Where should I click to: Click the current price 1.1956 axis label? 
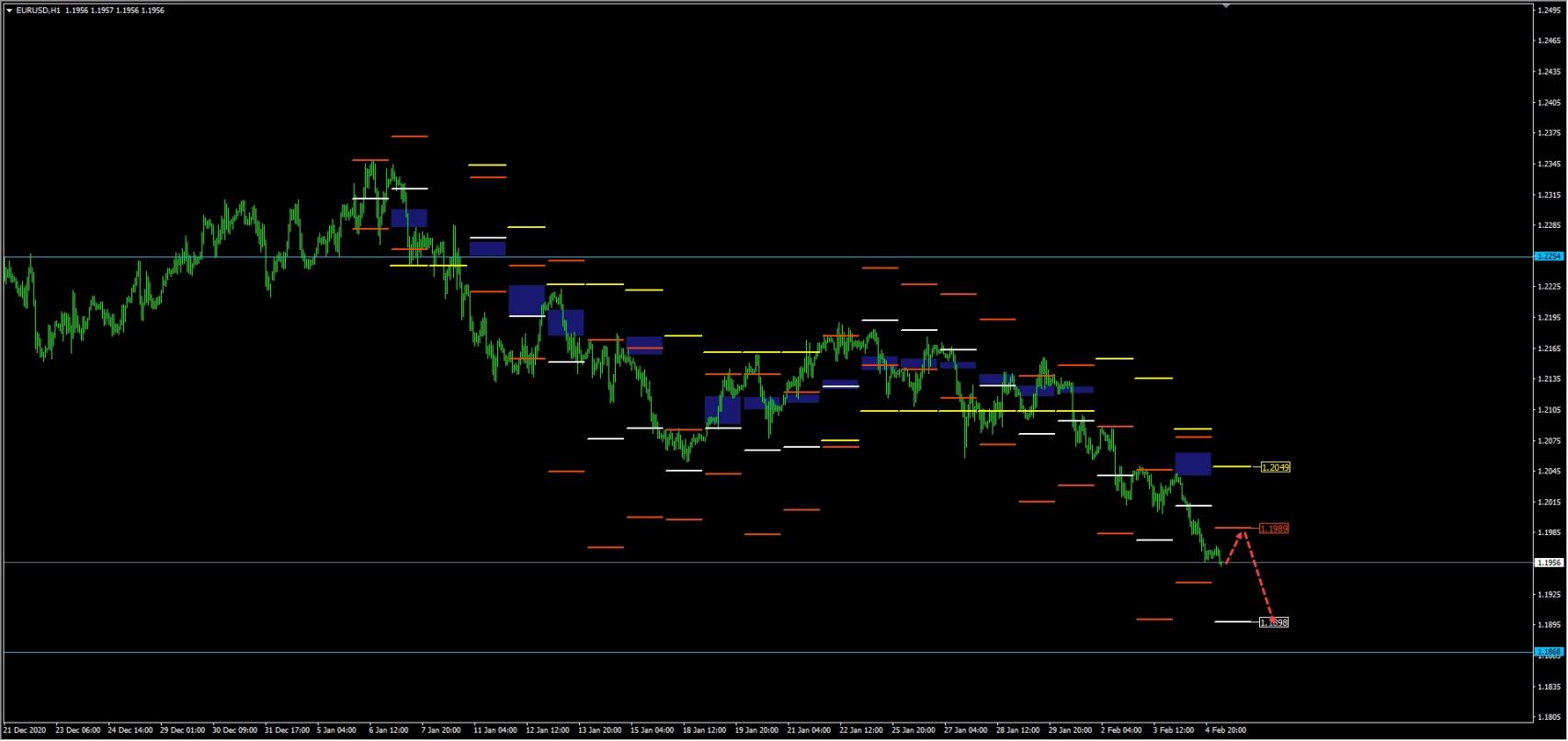pyautogui.click(x=1549, y=563)
